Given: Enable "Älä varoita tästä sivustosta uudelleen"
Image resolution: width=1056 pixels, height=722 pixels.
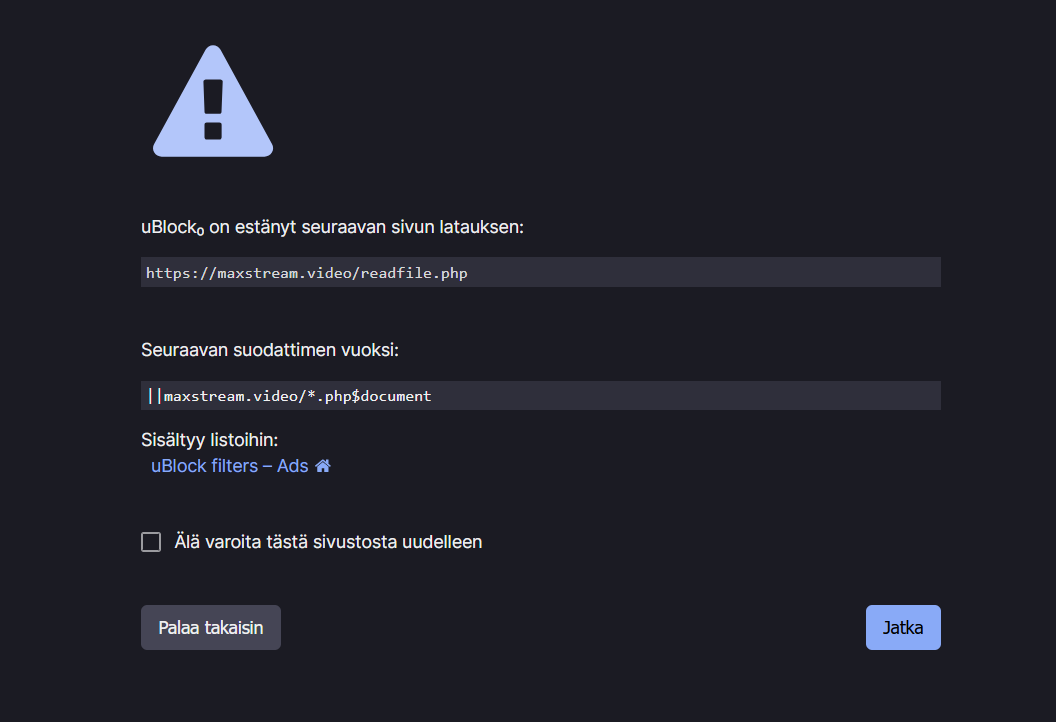Looking at the screenshot, I should (x=151, y=541).
